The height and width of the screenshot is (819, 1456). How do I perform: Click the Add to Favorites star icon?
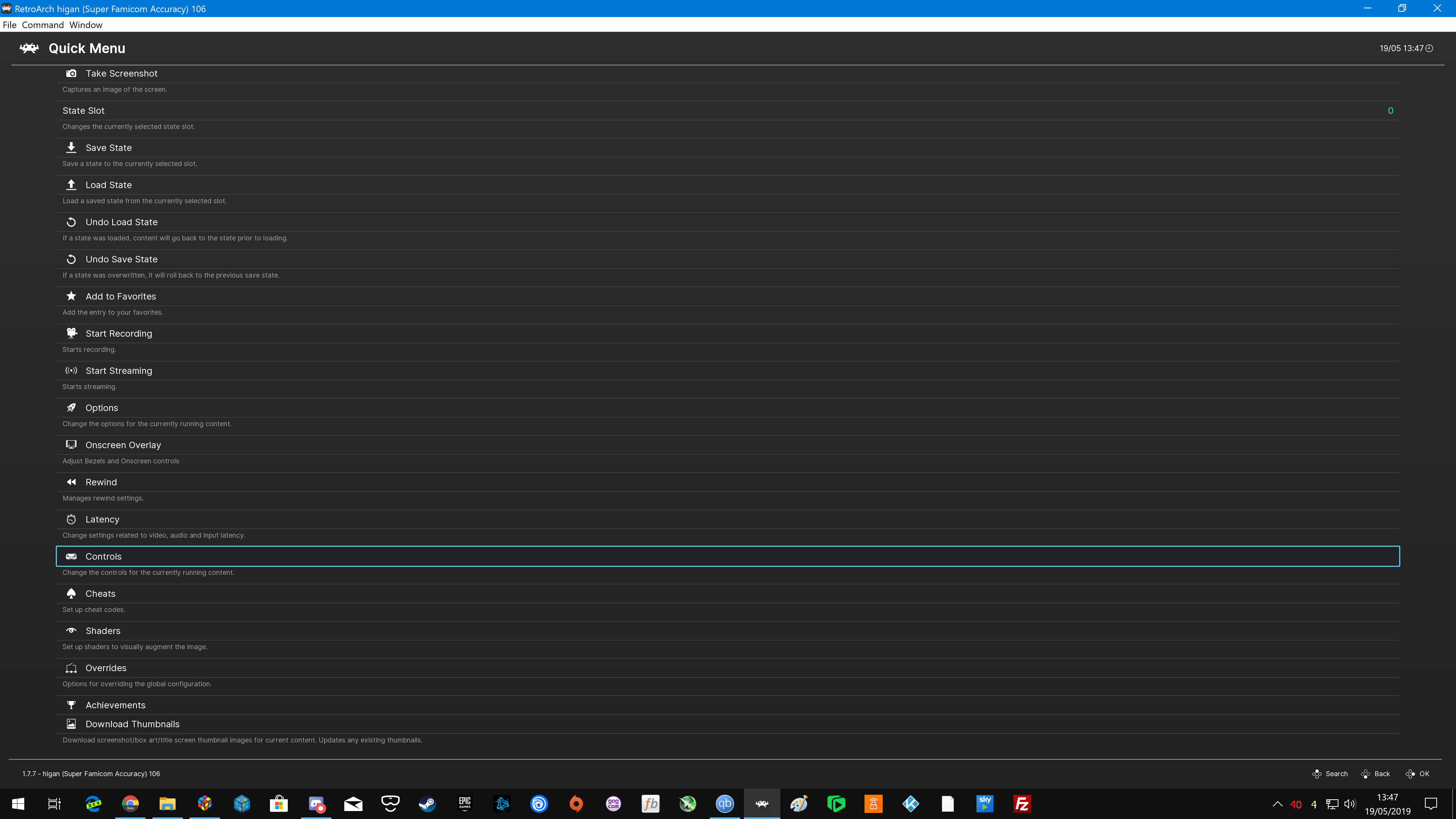71,296
